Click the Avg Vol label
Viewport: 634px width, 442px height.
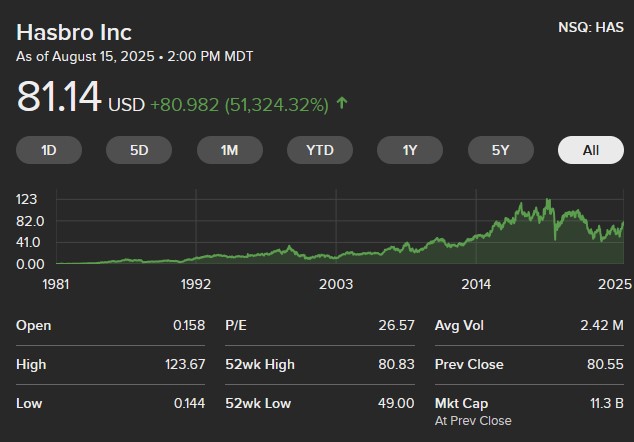pyautogui.click(x=461, y=325)
